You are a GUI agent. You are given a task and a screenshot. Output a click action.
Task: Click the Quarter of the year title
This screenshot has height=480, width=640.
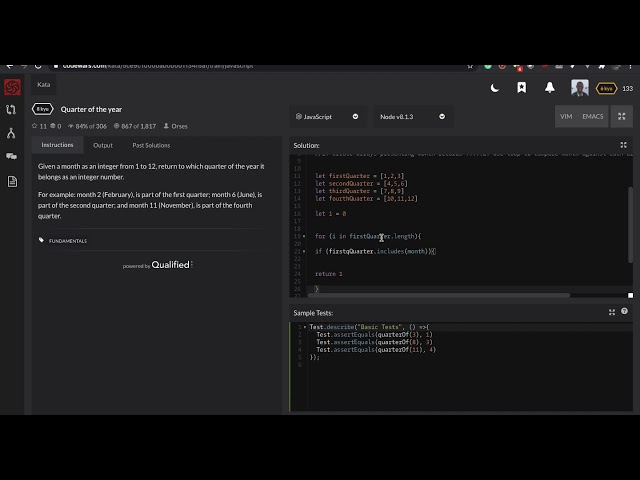91,109
